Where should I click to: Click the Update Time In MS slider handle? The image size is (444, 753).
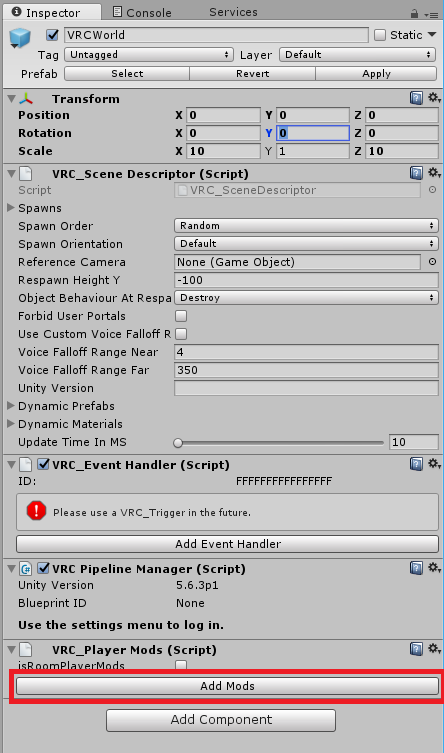[178, 443]
